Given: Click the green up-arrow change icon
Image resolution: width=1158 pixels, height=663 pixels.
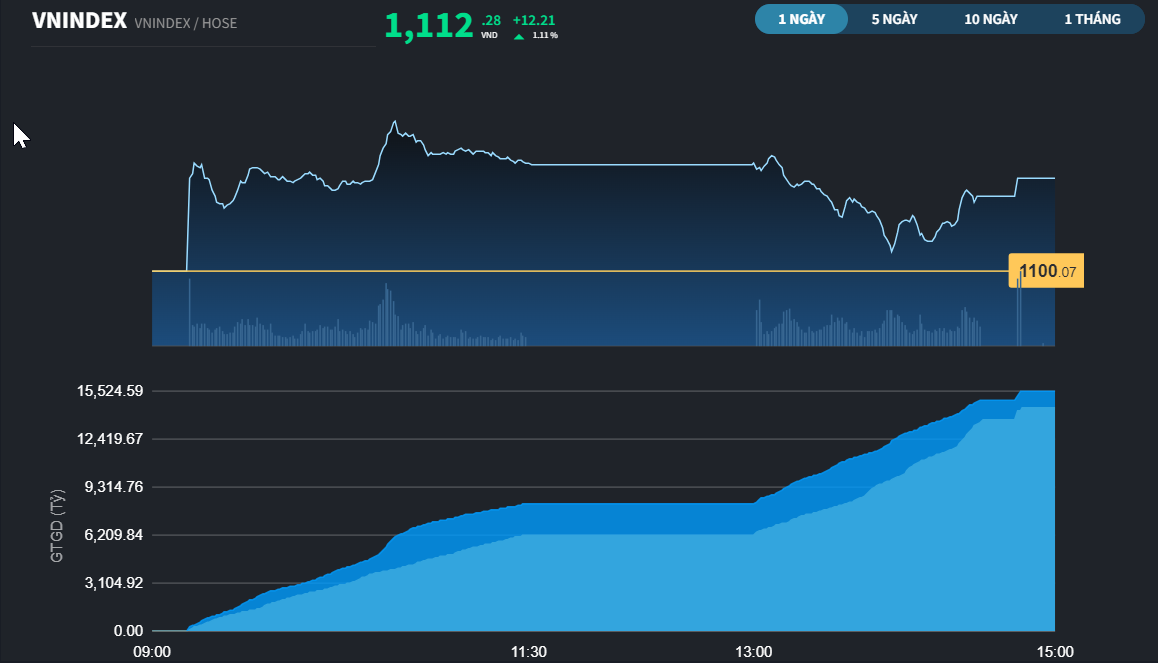Looking at the screenshot, I should [x=519, y=36].
